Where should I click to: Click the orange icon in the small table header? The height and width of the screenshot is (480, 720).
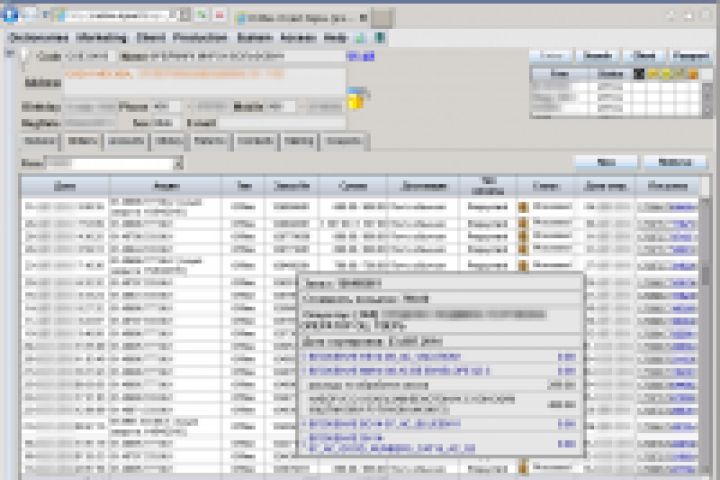[693, 74]
